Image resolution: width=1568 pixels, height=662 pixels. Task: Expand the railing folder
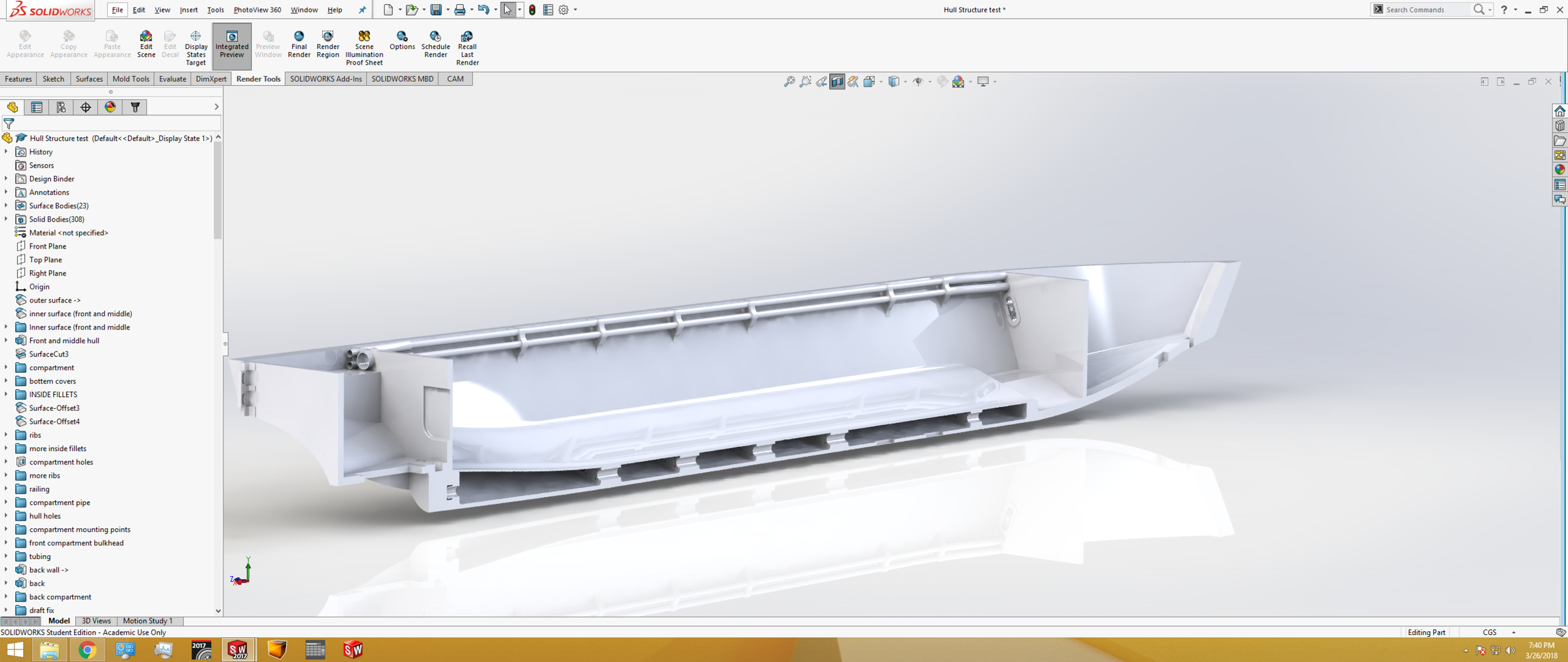(6, 489)
